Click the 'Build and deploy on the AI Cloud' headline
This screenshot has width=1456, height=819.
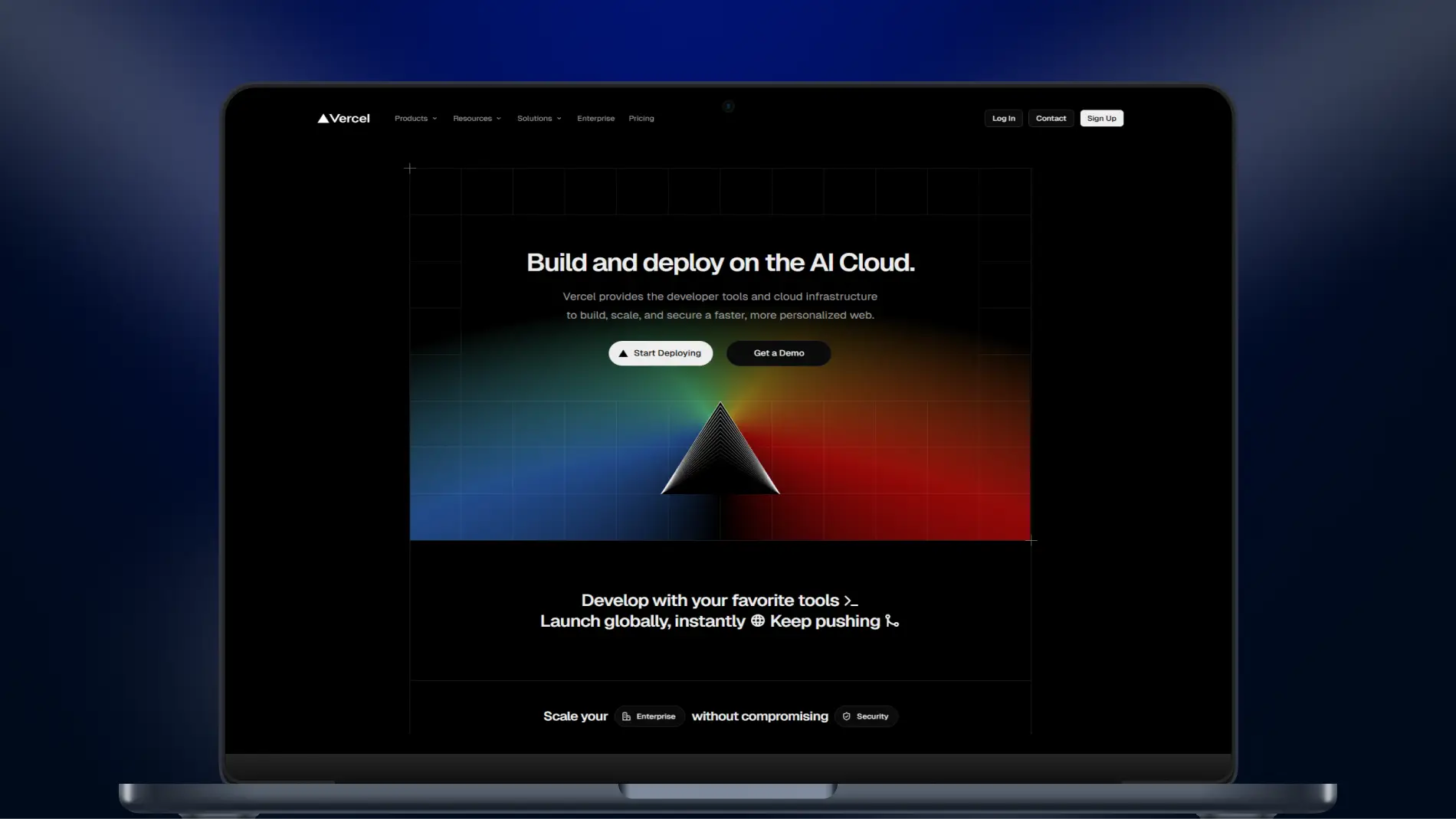click(x=720, y=263)
